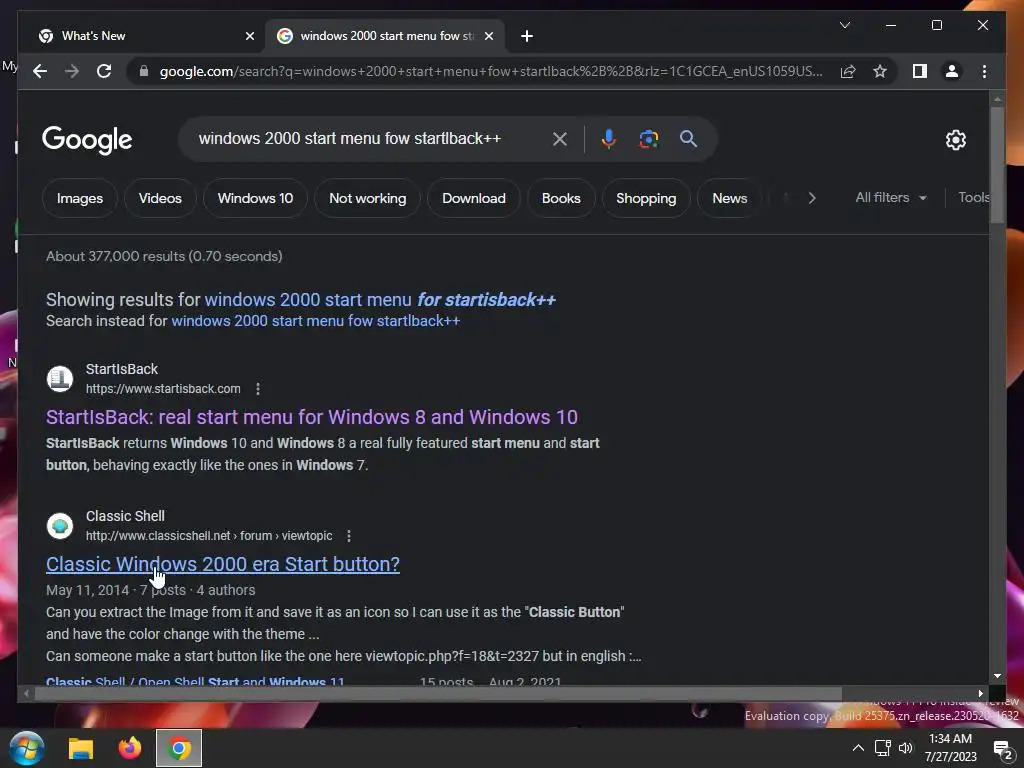Reload the current Google page

(x=104, y=71)
